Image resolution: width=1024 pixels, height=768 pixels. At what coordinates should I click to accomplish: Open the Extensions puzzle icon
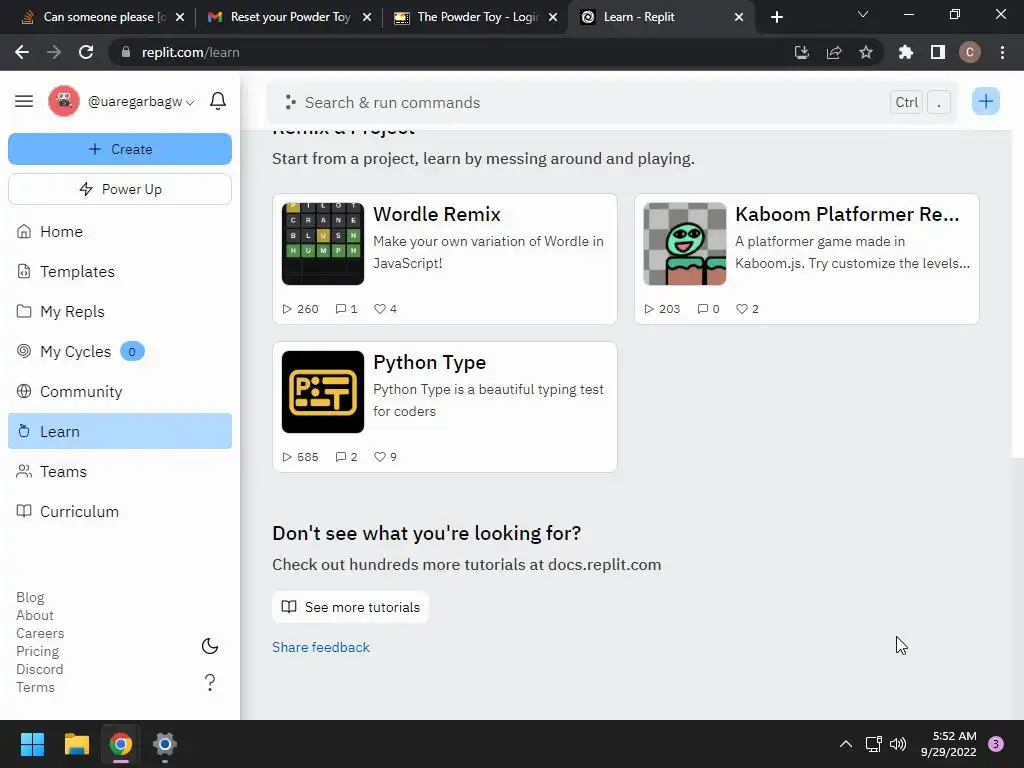pyautogui.click(x=906, y=52)
